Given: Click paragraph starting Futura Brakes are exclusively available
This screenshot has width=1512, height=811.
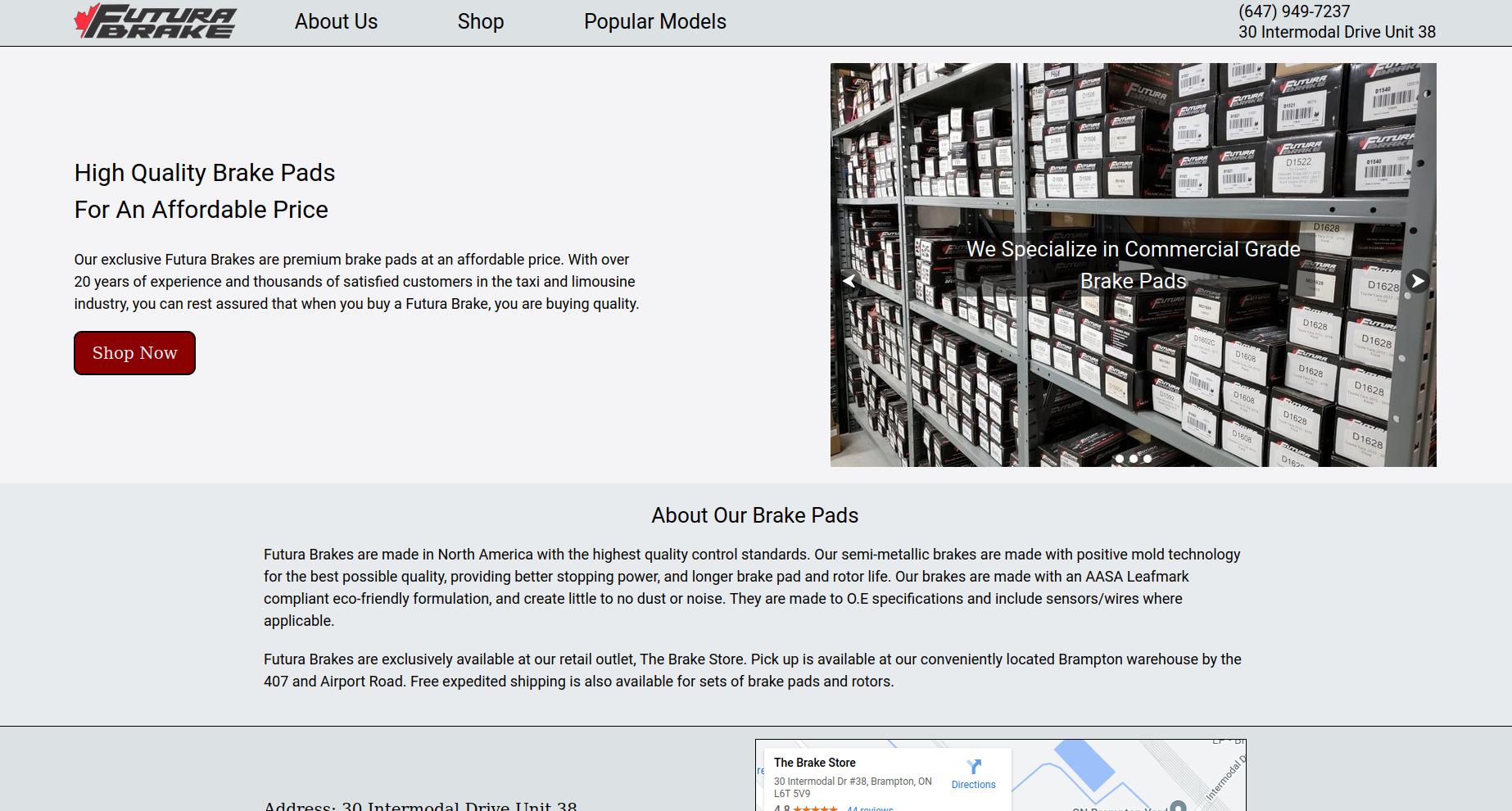Looking at the screenshot, I should [753, 670].
